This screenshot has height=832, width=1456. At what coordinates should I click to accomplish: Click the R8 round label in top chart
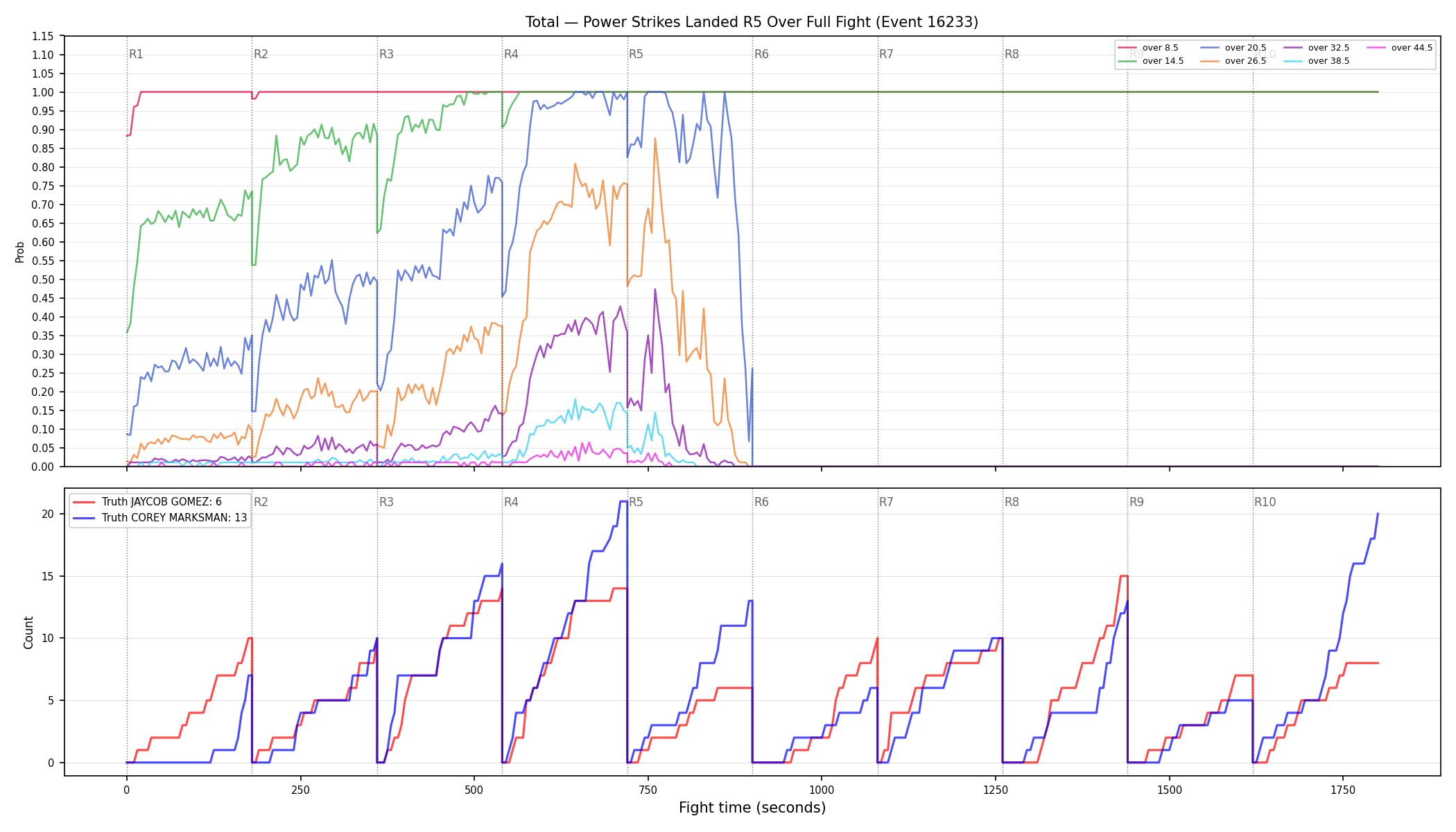point(1012,54)
